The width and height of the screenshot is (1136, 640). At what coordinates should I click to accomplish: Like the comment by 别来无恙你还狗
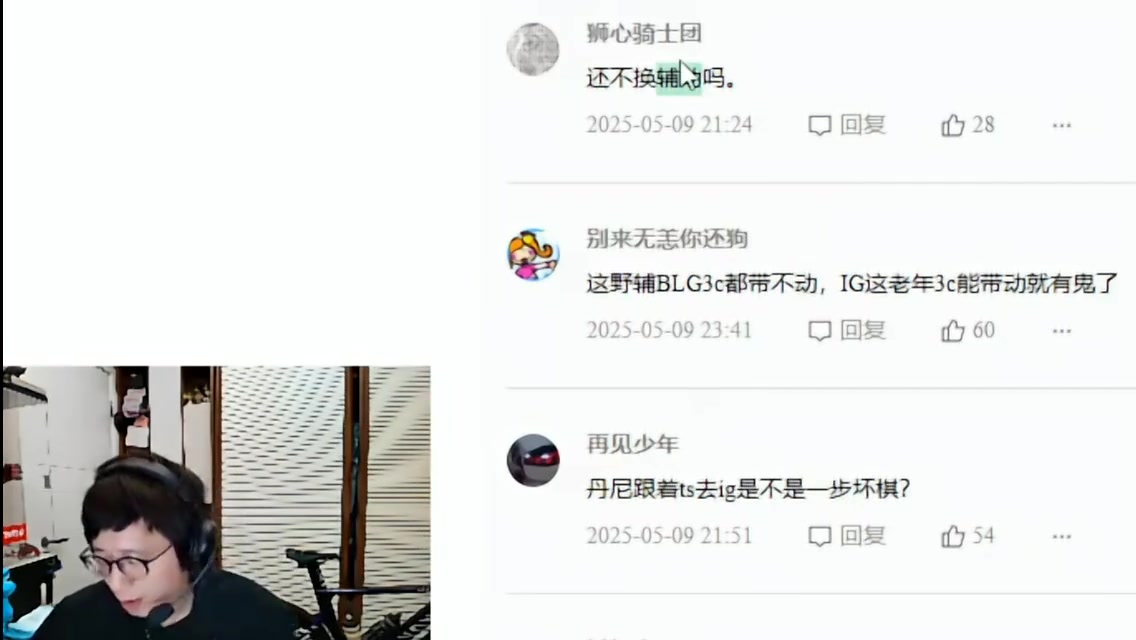pos(953,331)
